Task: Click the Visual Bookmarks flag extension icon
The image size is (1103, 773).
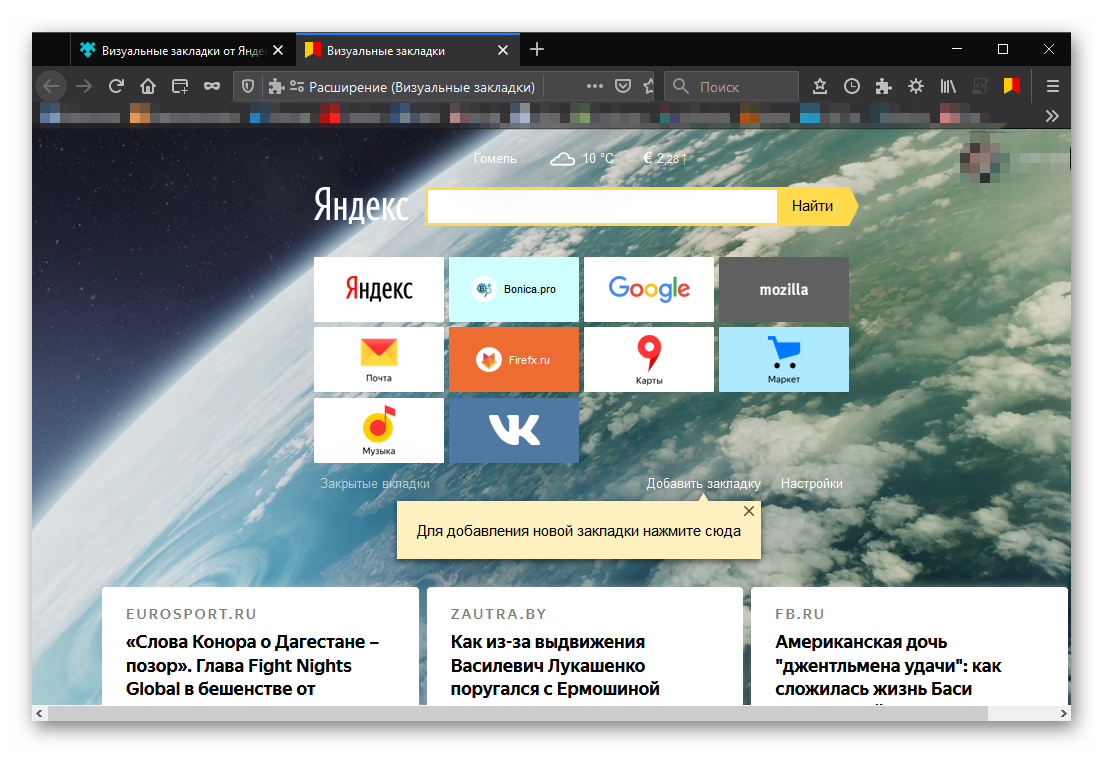Action: point(1012,87)
